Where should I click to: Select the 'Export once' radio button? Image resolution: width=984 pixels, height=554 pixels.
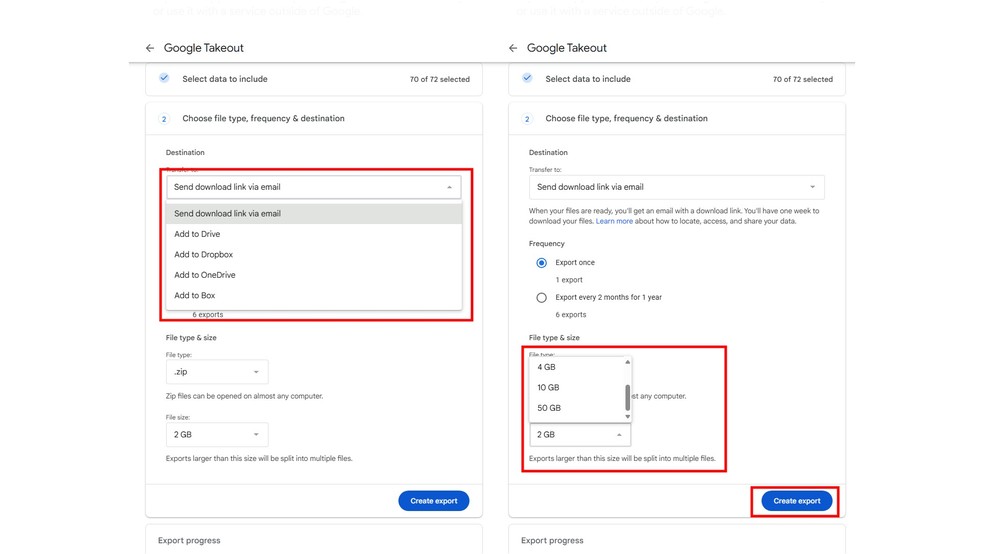click(x=542, y=263)
